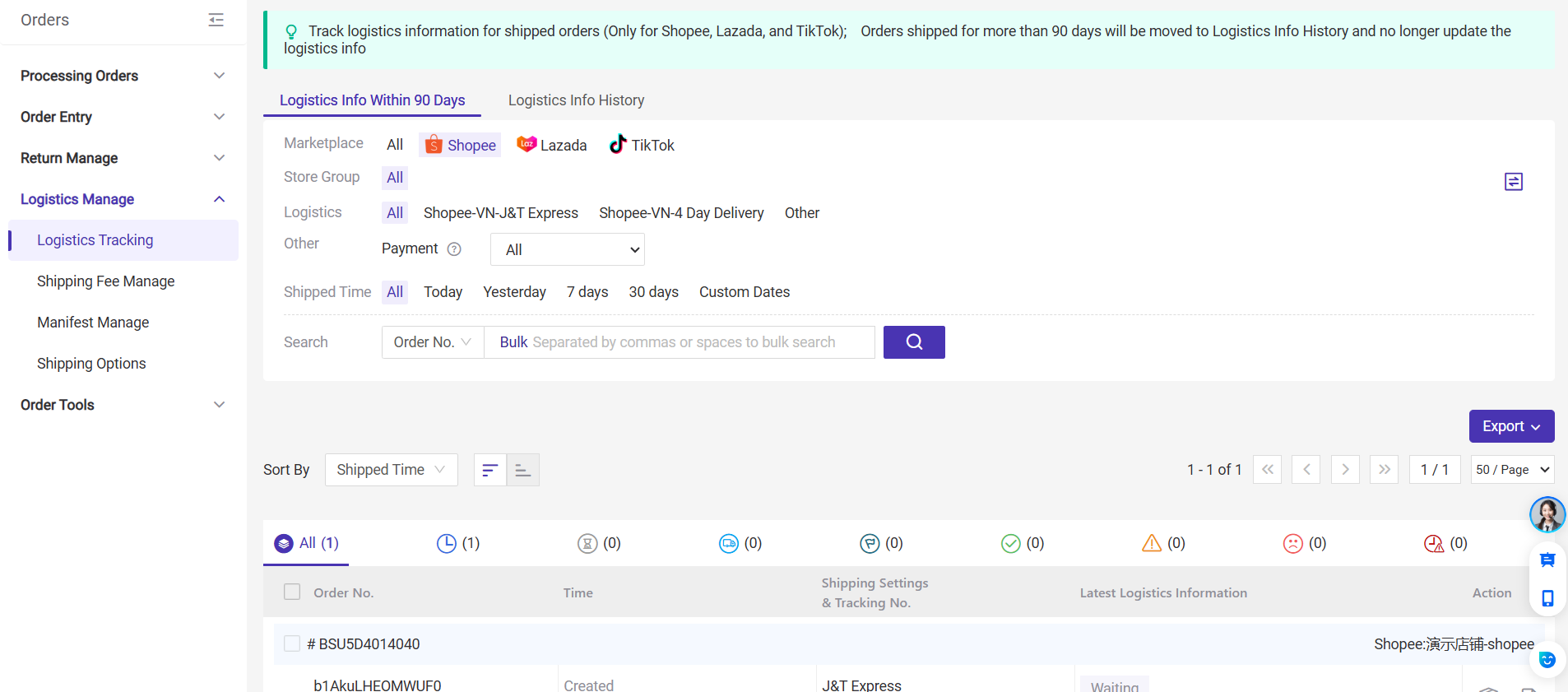Viewport: 1568px width, 692px height.
Task: Open the 50 / Page size dropdown
Action: coord(1513,470)
